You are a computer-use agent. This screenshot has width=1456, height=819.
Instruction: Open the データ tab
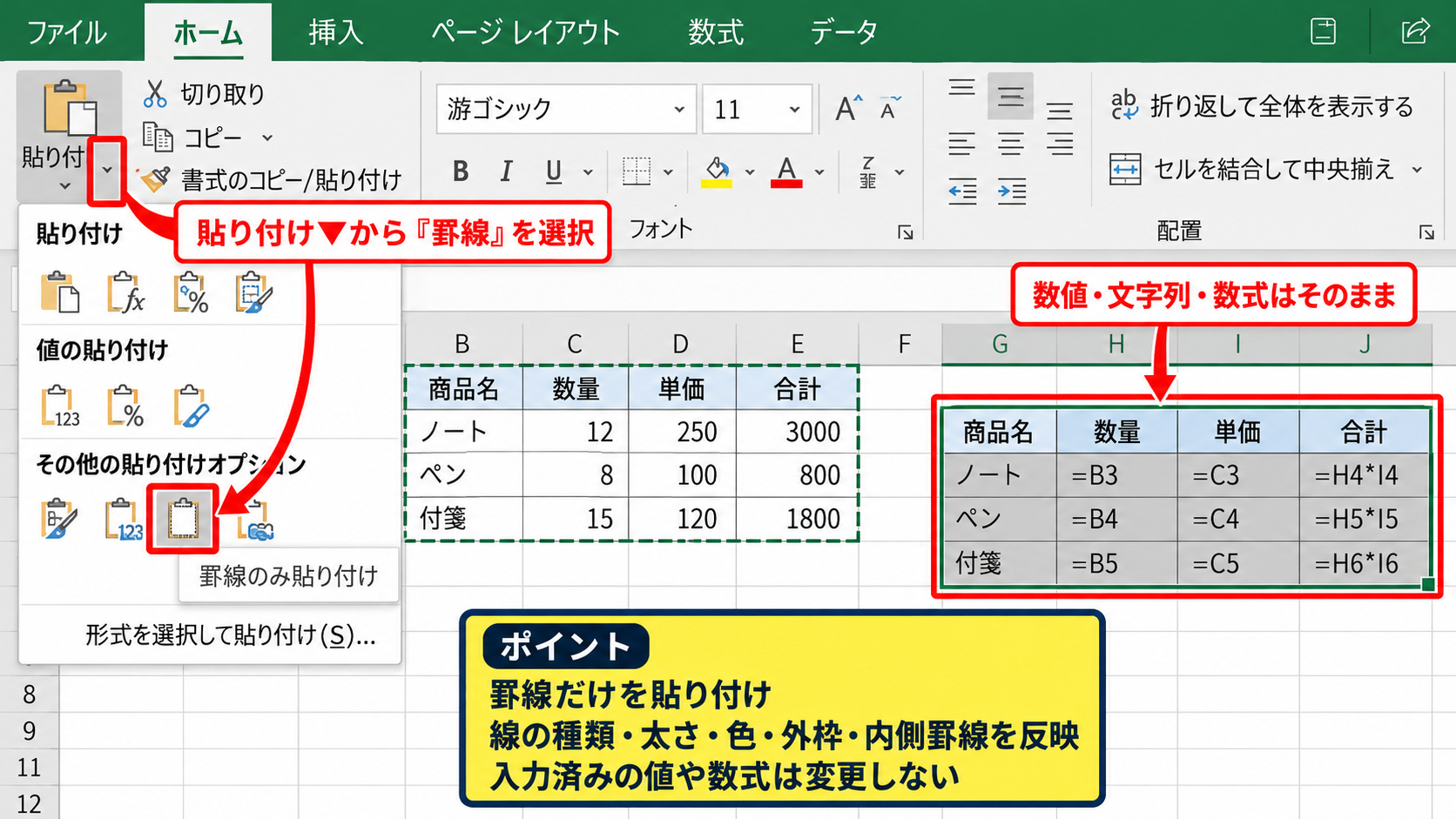tap(843, 32)
